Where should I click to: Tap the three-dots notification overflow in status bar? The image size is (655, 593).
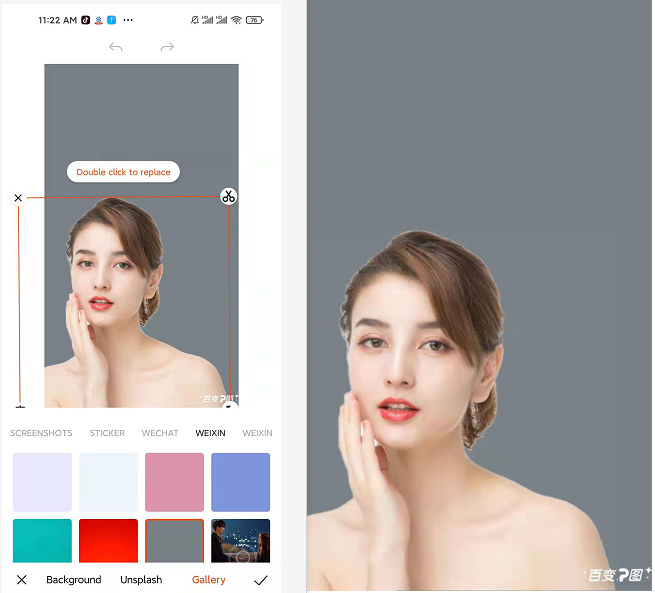pos(128,20)
